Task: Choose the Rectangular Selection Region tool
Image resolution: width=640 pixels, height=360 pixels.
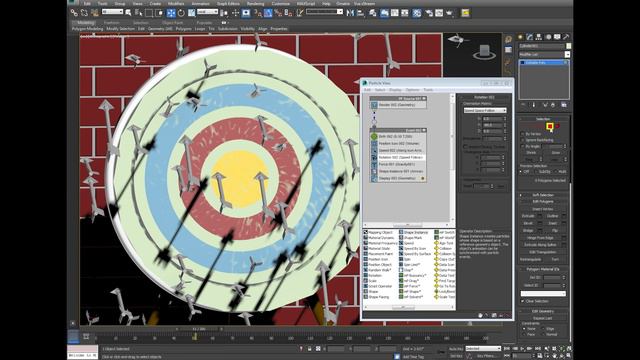Action: (x=149, y=13)
